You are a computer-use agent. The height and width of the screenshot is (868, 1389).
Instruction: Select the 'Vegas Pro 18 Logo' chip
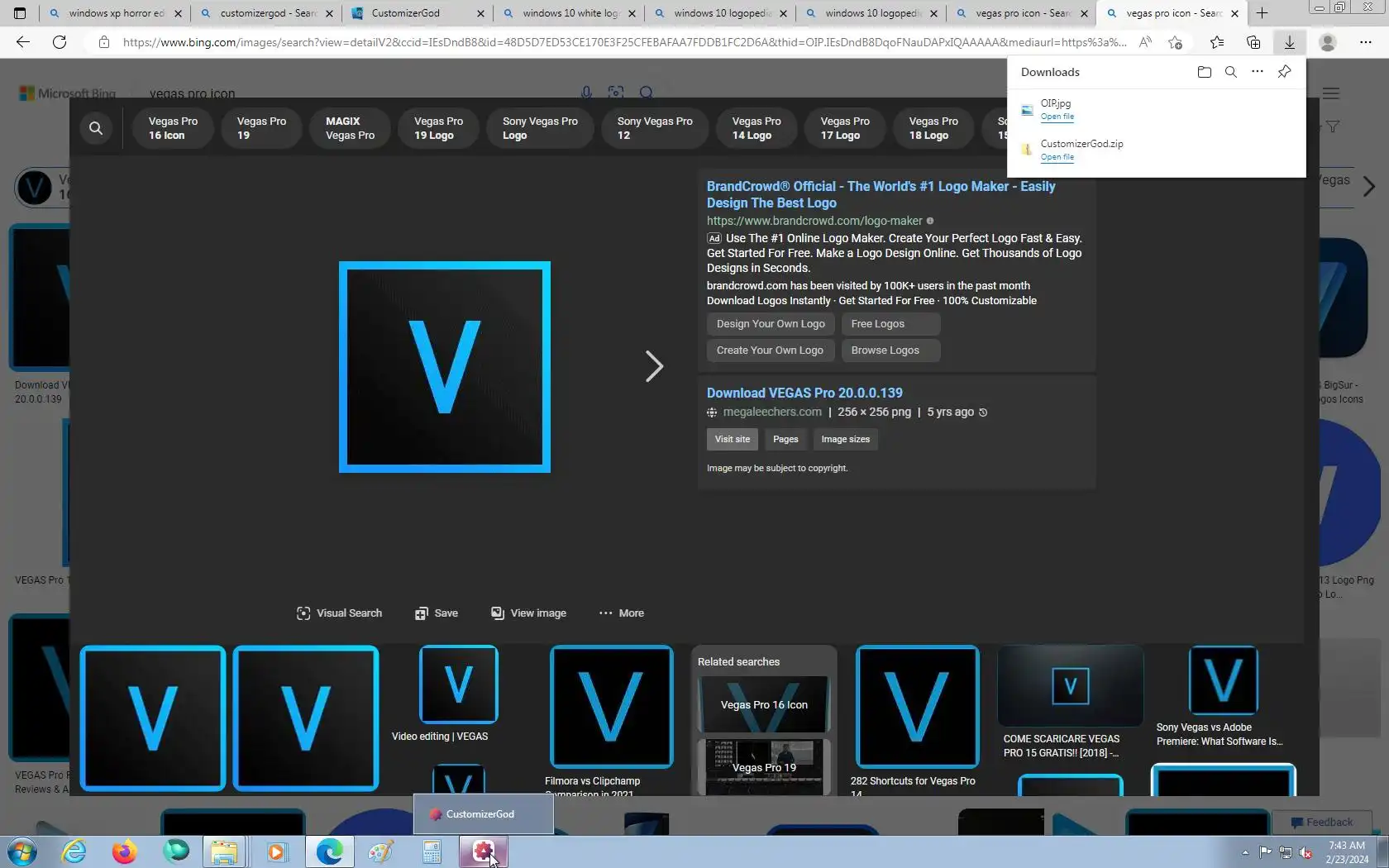click(933, 128)
